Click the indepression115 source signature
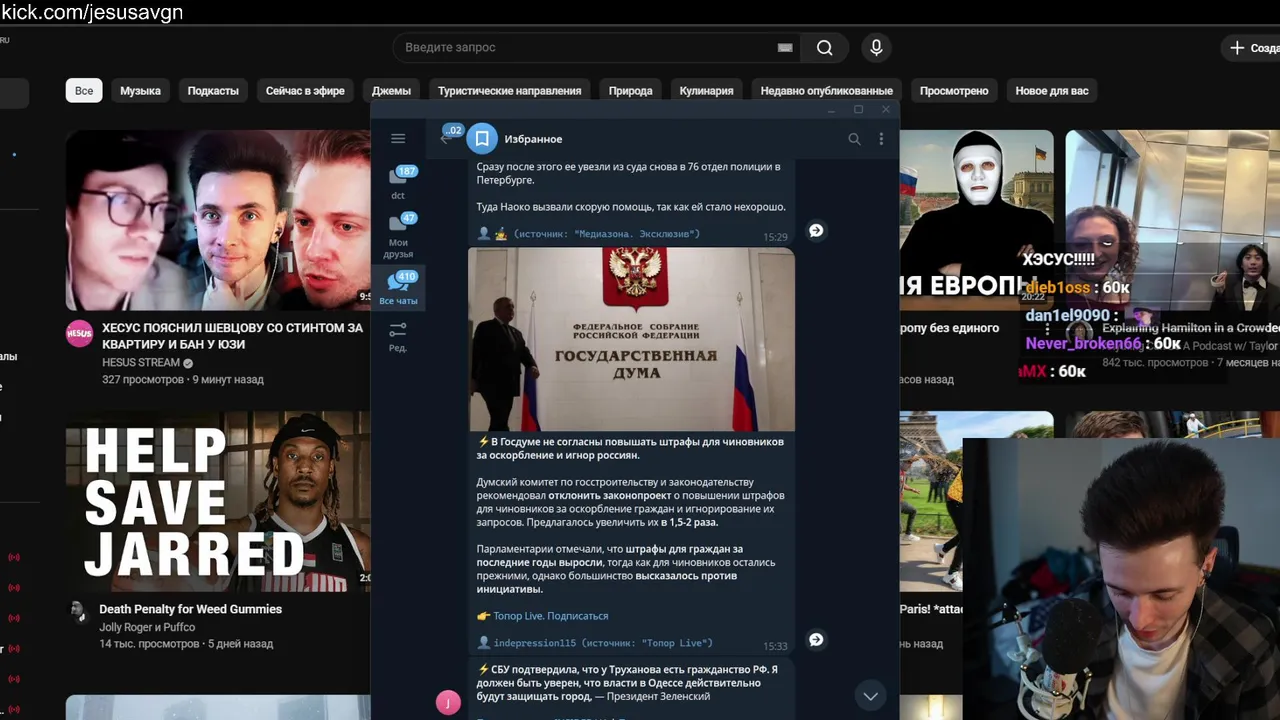The height and width of the screenshot is (720, 1280). 602,643
